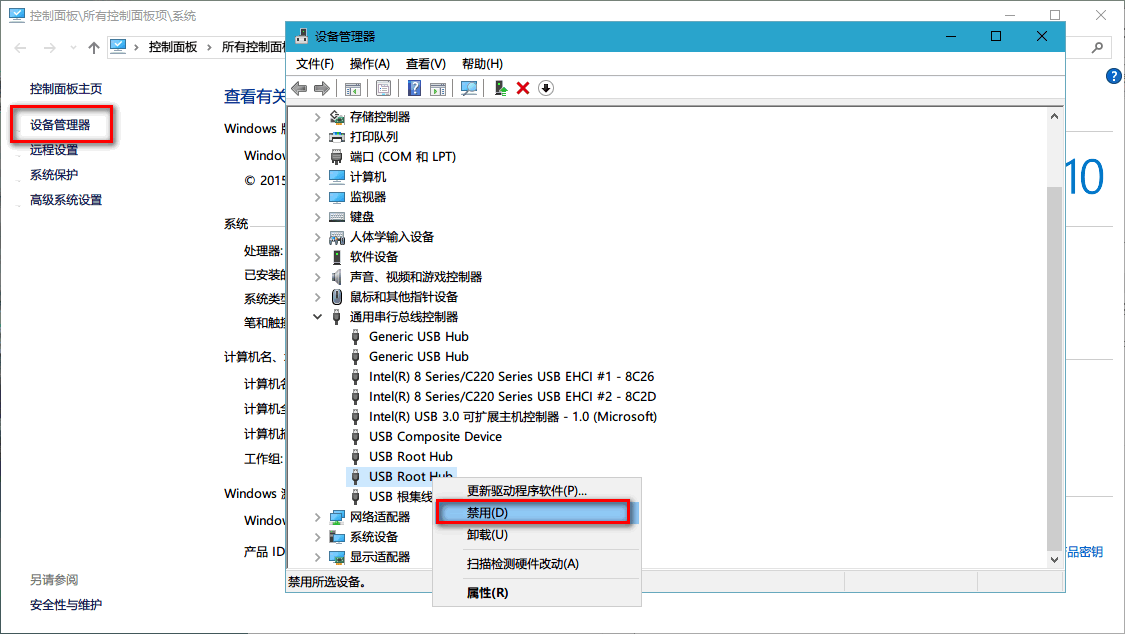Click the keyboard (键盘) category icon

336,217
